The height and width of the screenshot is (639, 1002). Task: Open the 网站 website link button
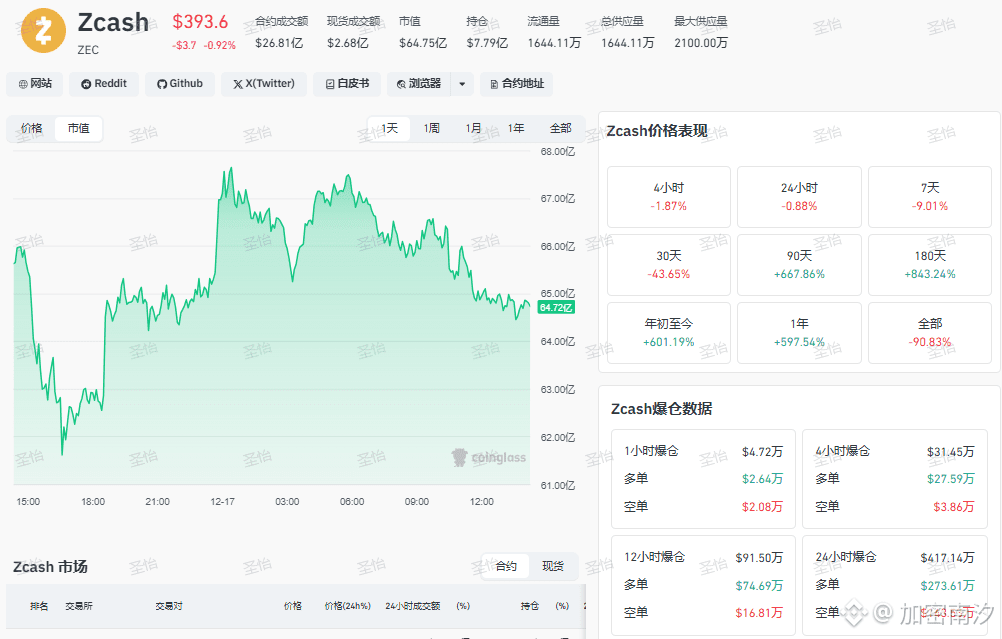tap(35, 84)
